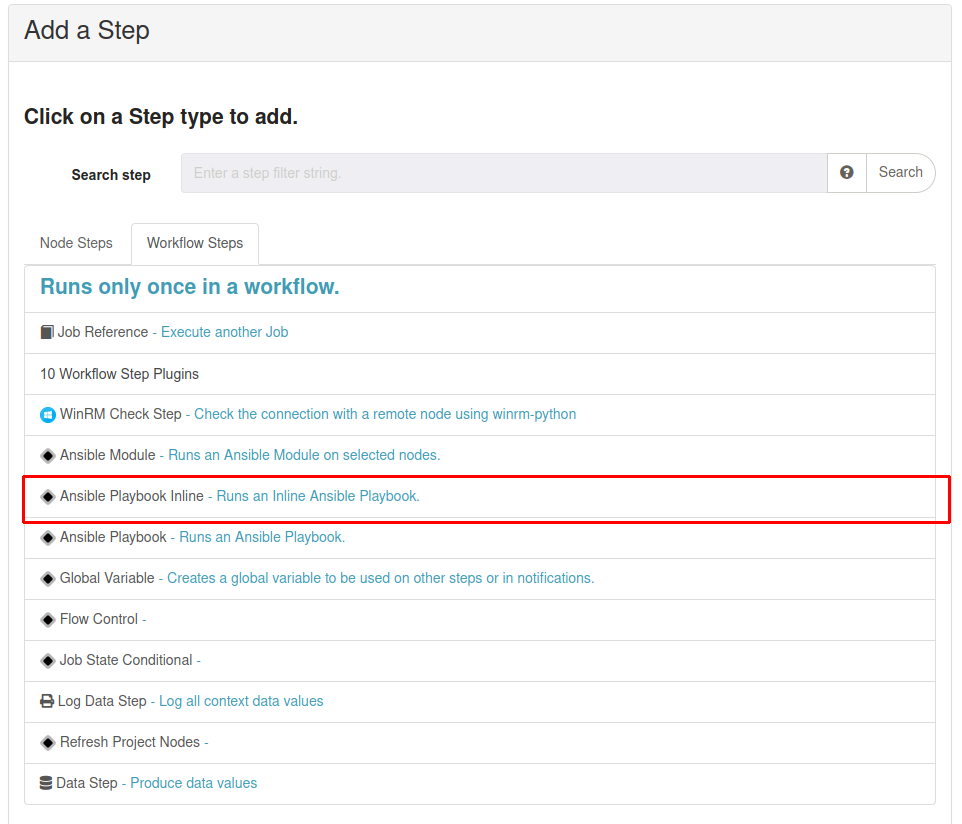Select the Ansible Playbook Inline step
Viewport: 962px width, 824px height.
click(480, 497)
